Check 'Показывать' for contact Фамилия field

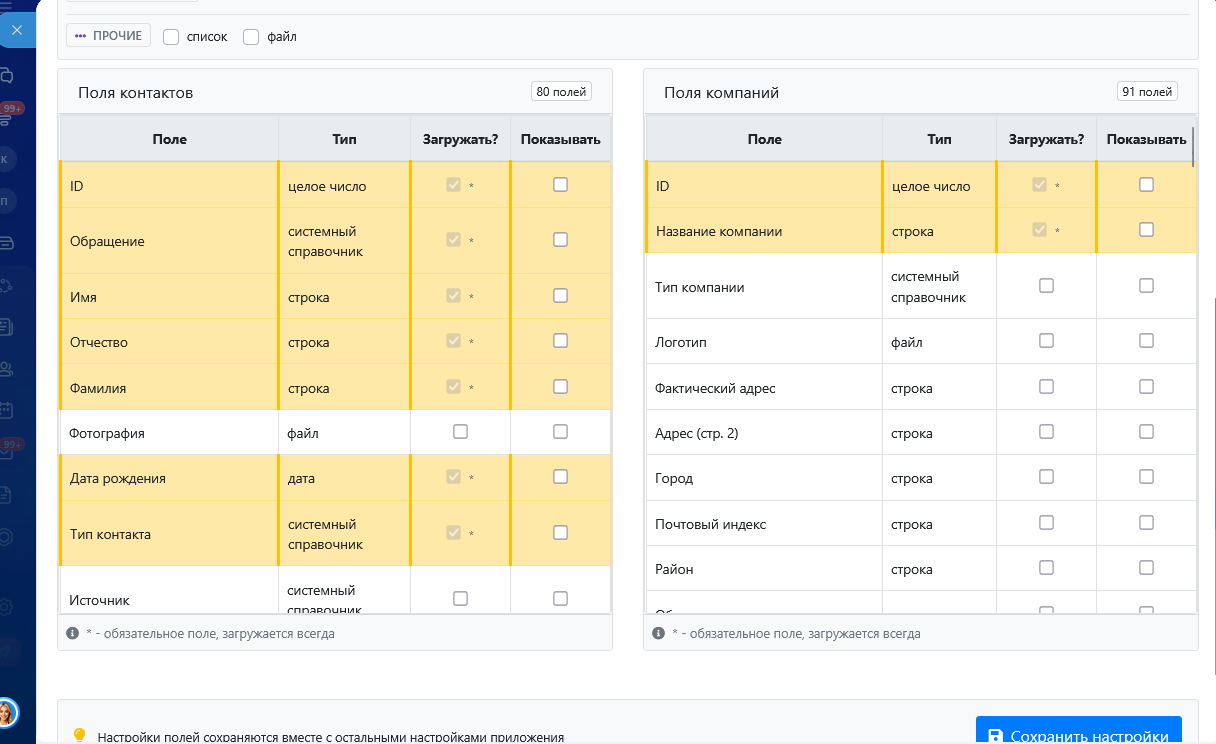click(x=560, y=386)
